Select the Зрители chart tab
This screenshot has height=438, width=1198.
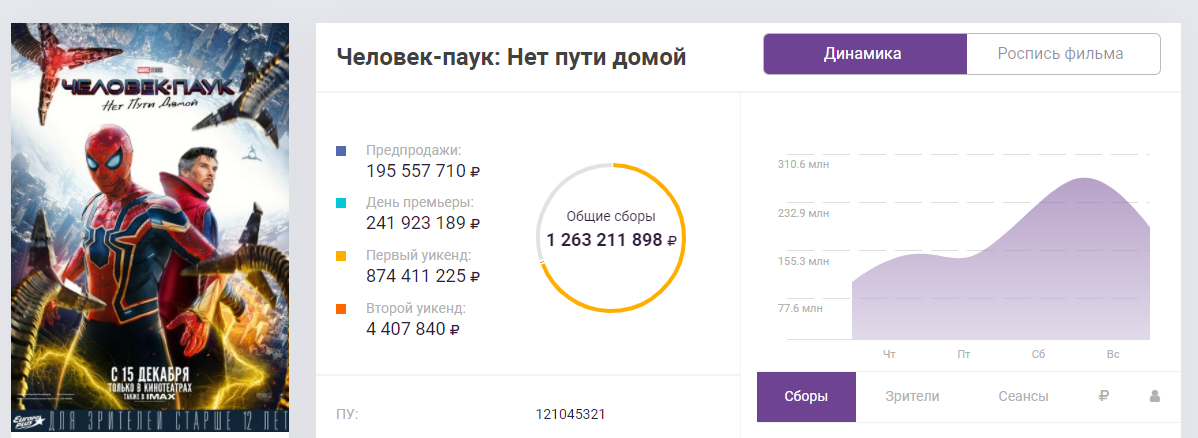pyautogui.click(x=912, y=397)
